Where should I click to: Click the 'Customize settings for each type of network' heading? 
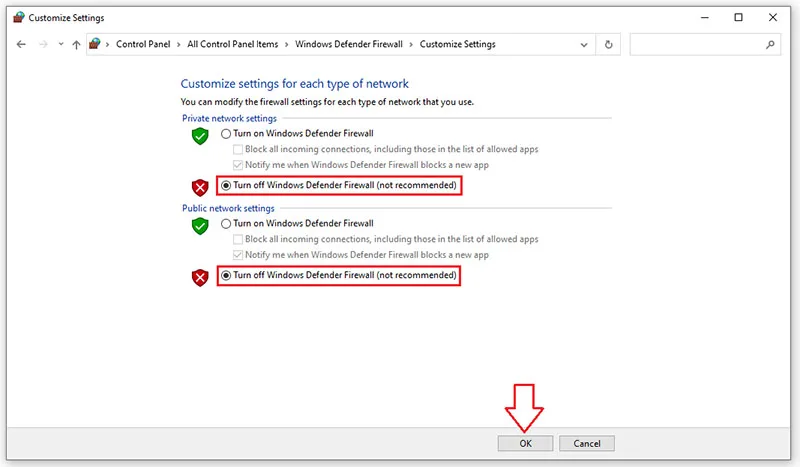294,84
